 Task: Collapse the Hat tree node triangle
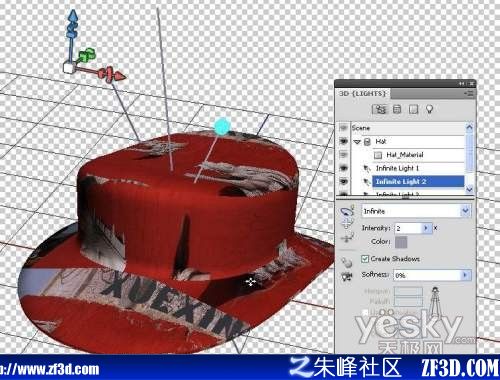click(357, 142)
